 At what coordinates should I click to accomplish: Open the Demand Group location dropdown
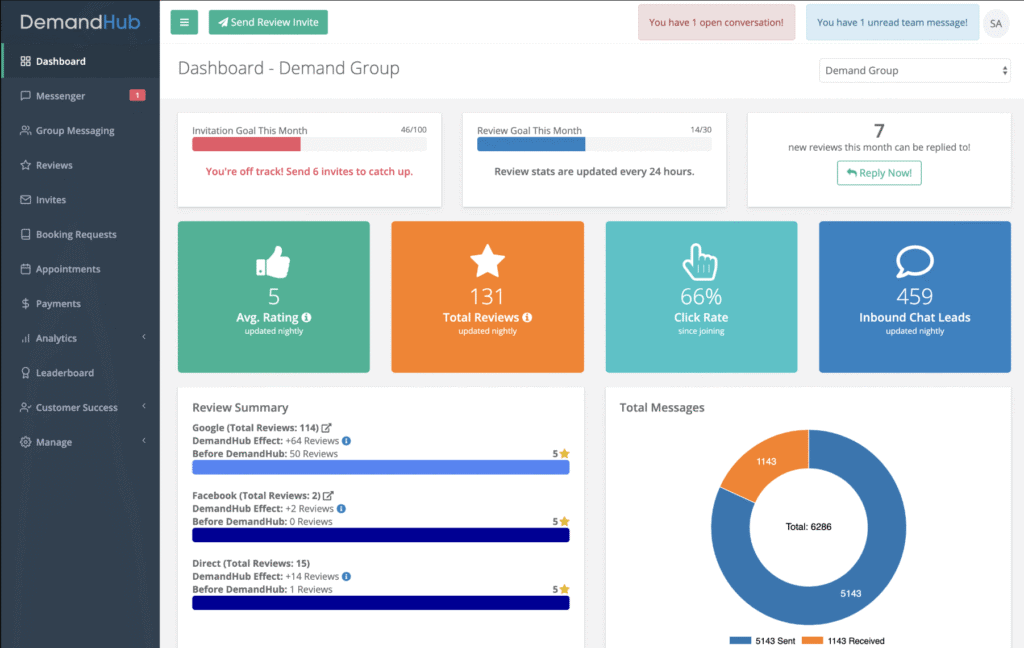point(915,71)
